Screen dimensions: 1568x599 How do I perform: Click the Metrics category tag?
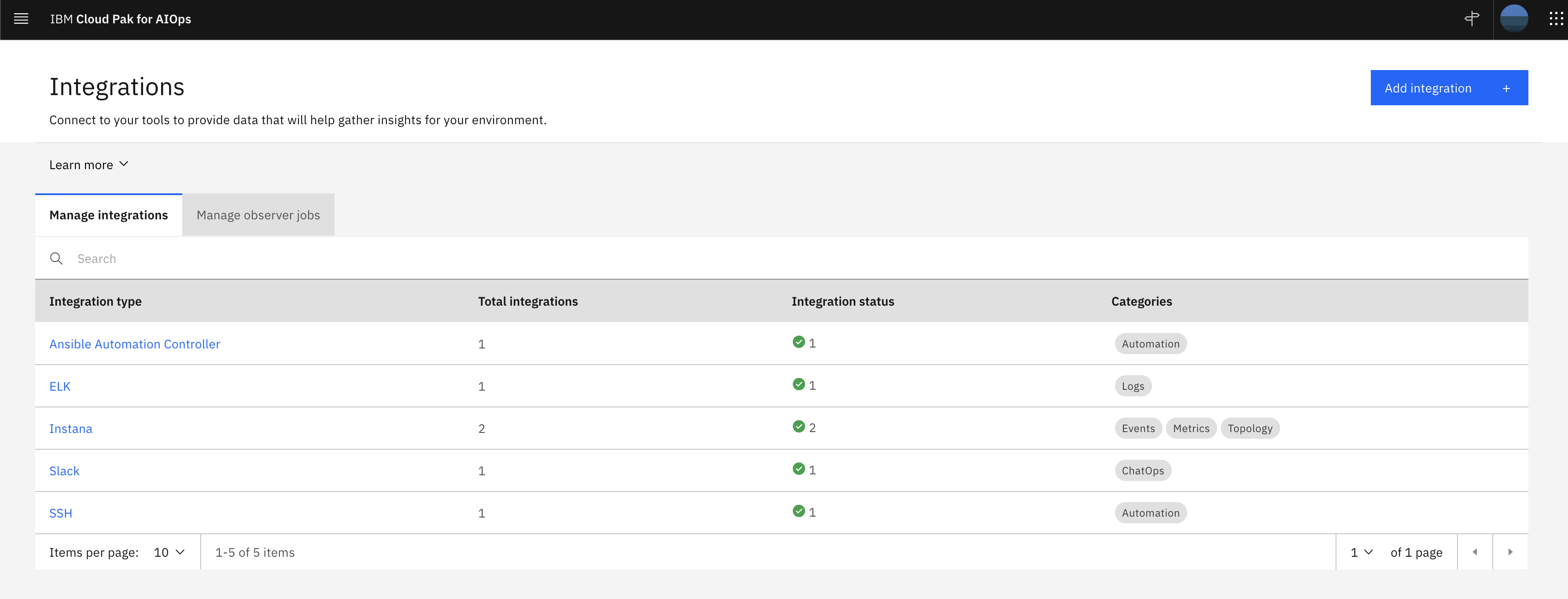pyautogui.click(x=1191, y=429)
